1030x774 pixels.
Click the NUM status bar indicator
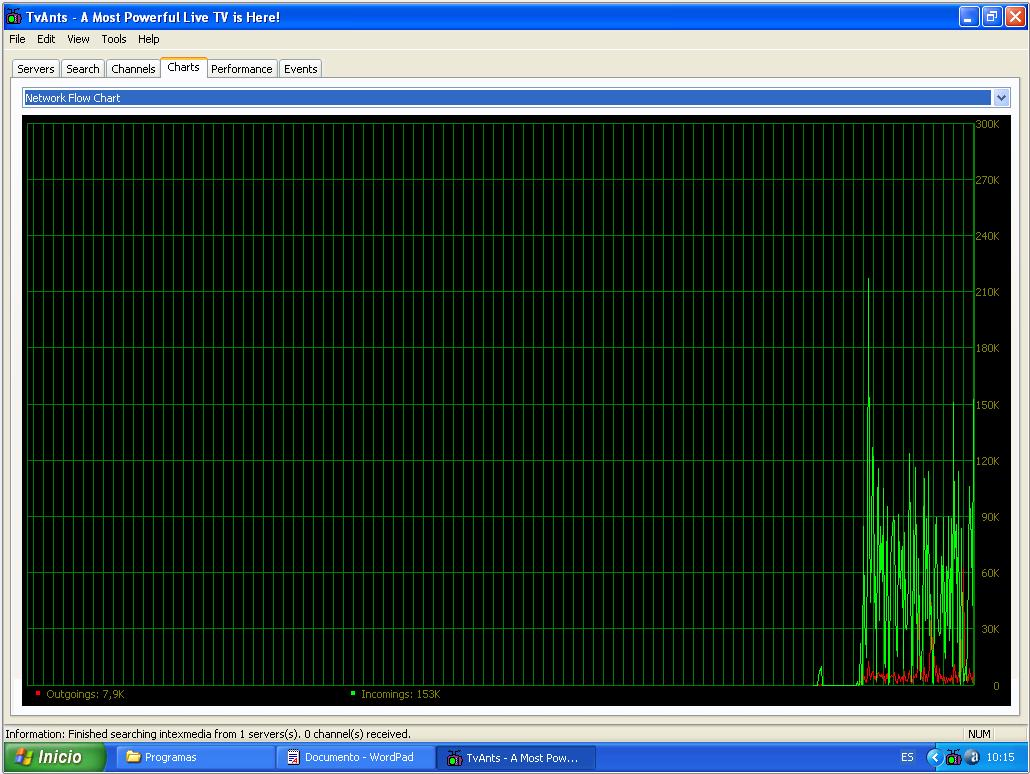click(979, 734)
